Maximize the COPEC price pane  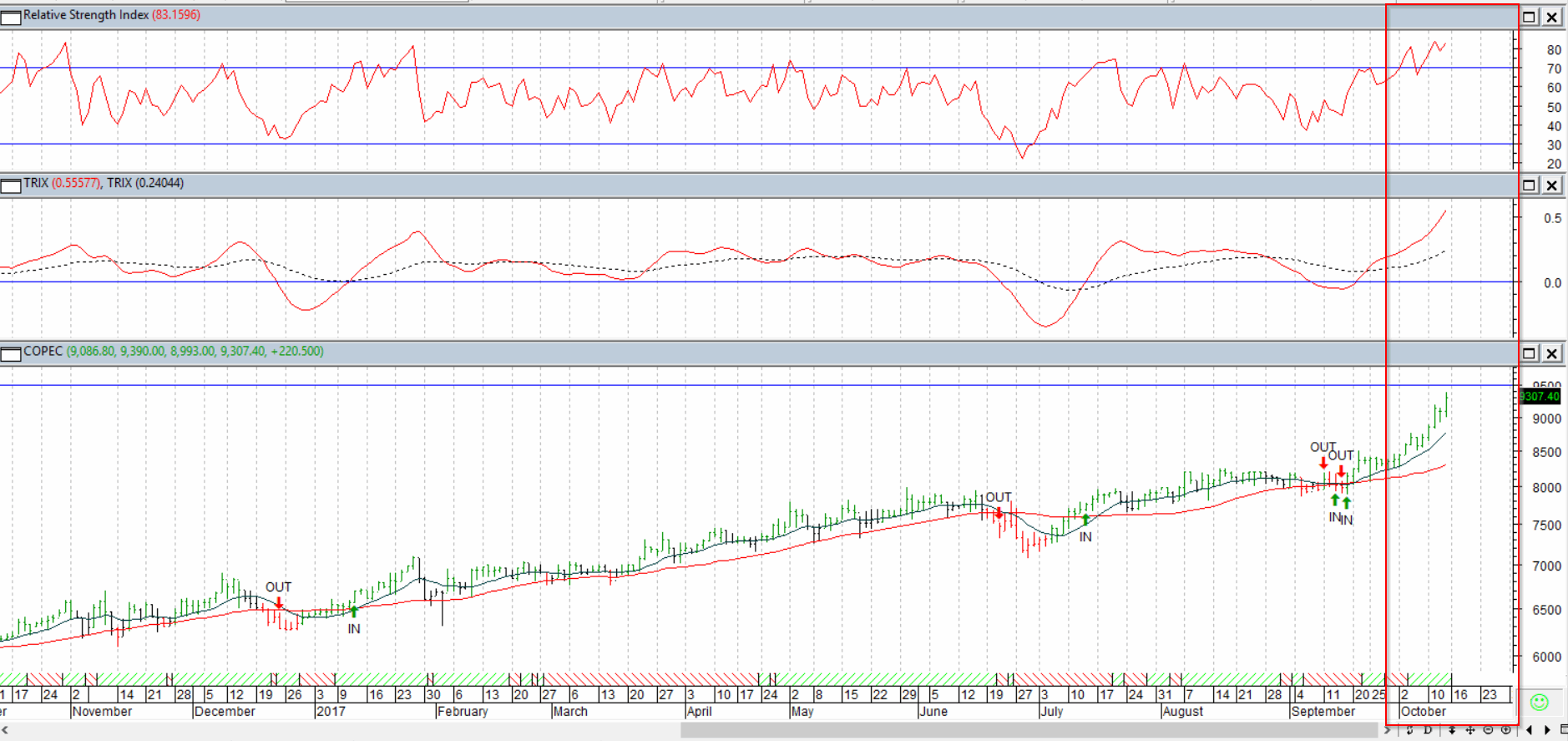pos(1530,353)
